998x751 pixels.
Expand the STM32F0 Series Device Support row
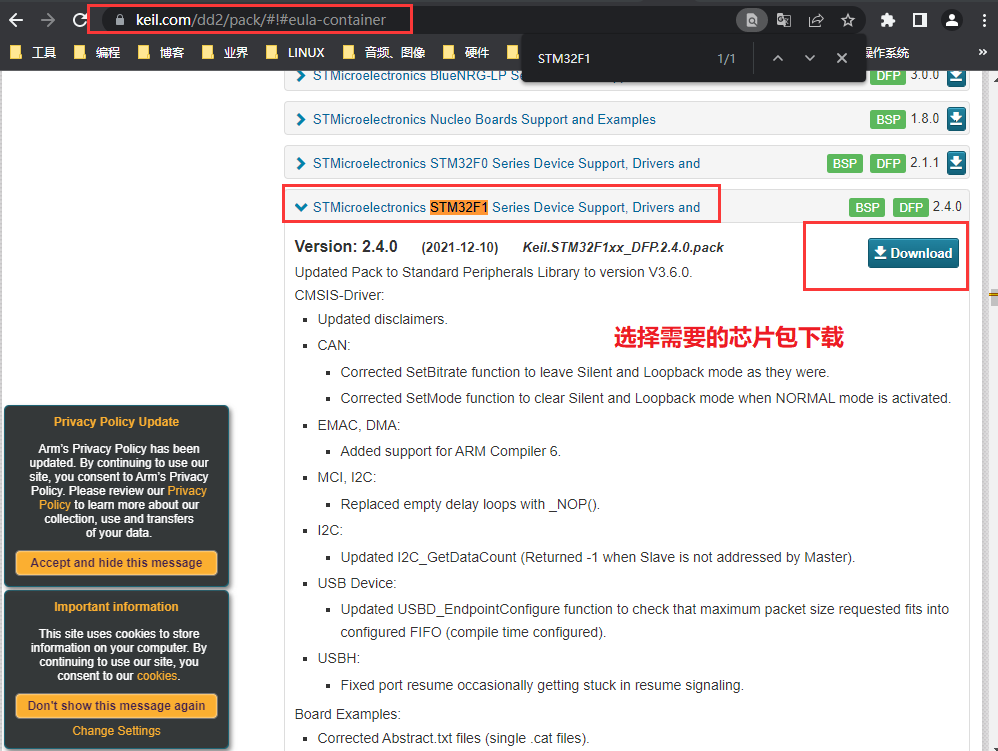[301, 164]
